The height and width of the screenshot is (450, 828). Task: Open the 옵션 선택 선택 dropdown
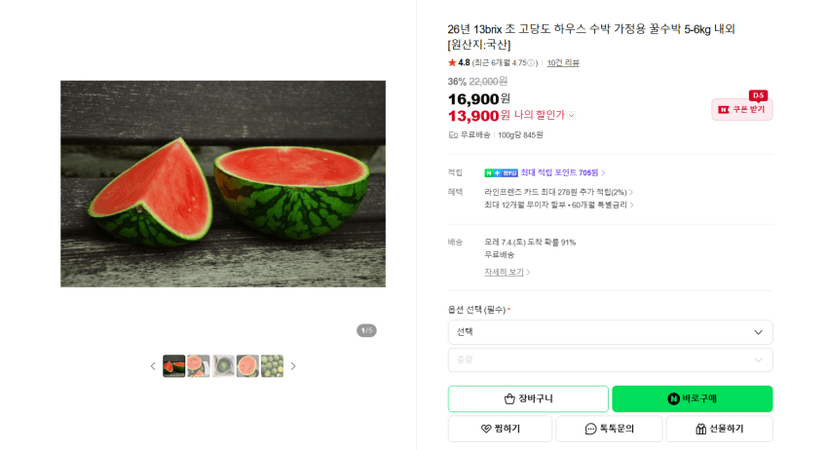(610, 332)
